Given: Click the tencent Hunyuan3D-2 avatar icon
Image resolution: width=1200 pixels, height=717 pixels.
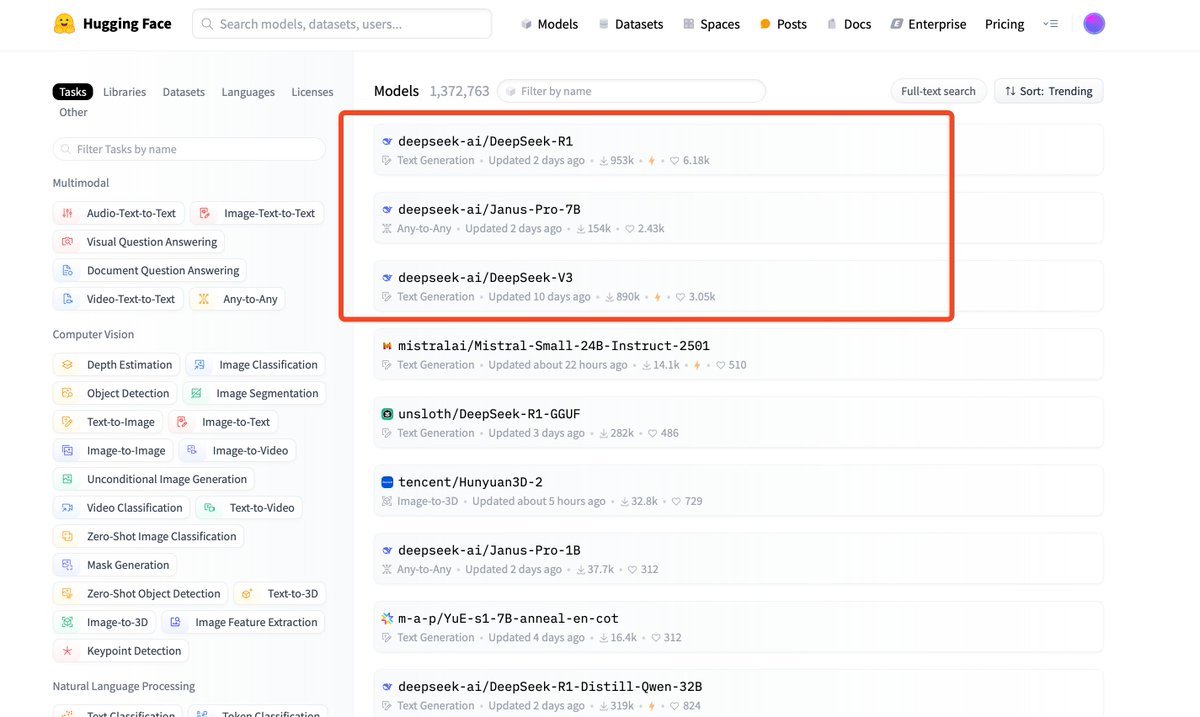Looking at the screenshot, I should click(387, 482).
